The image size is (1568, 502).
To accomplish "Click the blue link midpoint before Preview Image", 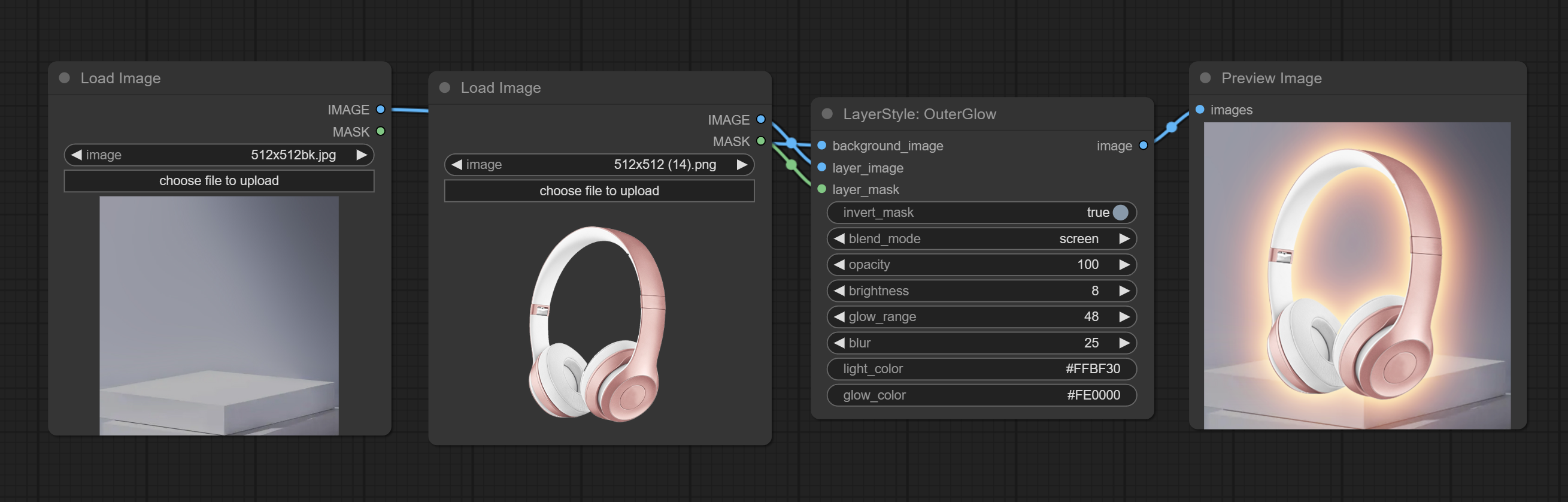I will 1171,128.
